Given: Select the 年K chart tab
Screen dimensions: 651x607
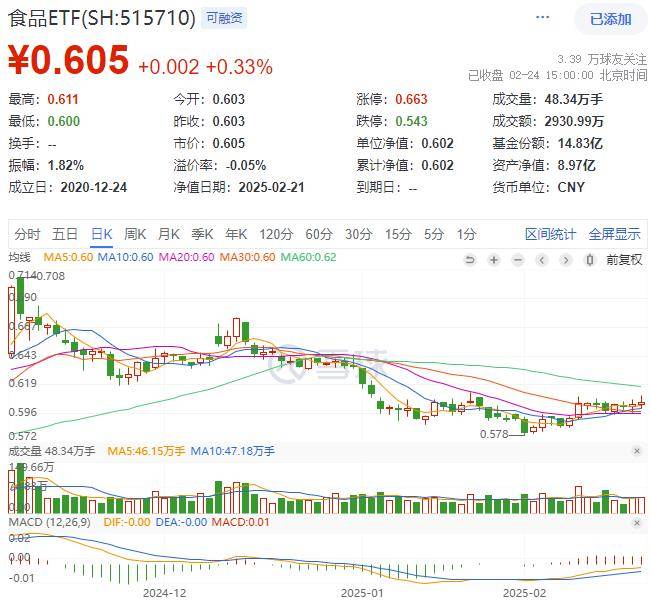Looking at the screenshot, I should click(236, 234).
